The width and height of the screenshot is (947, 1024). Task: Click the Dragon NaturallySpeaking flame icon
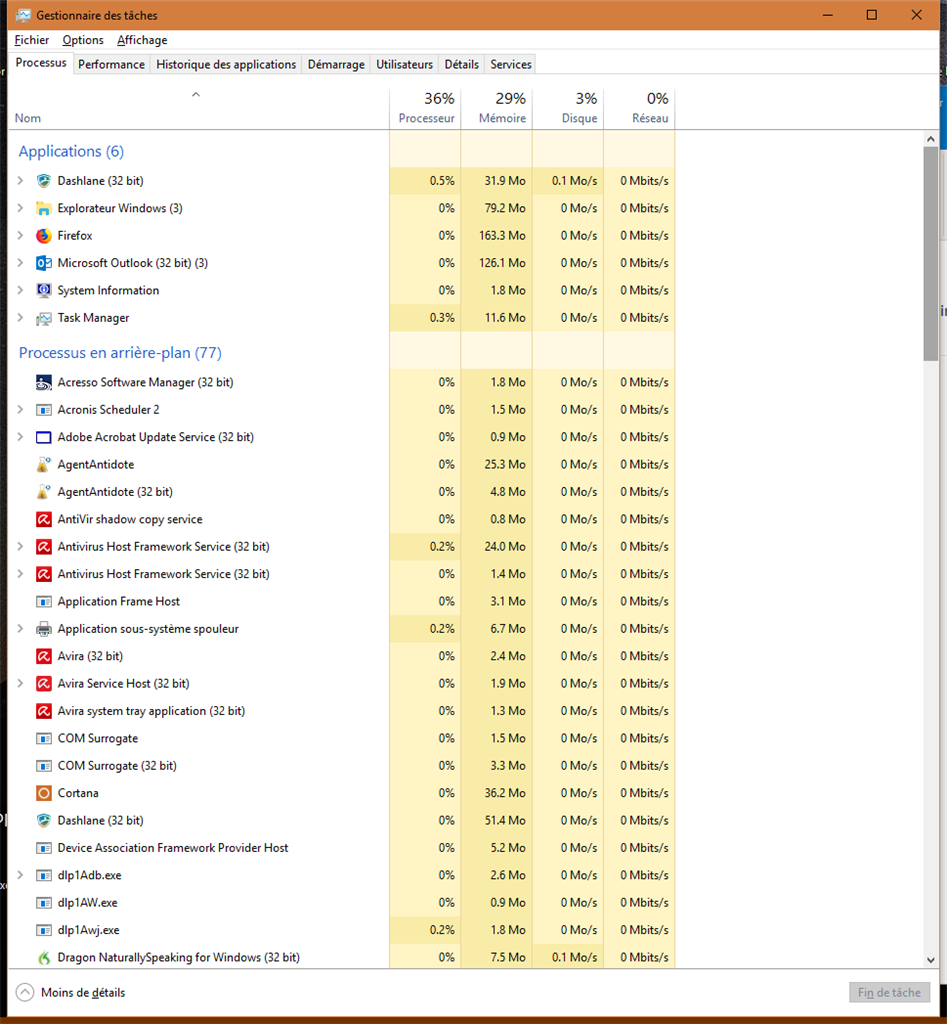tap(44, 958)
